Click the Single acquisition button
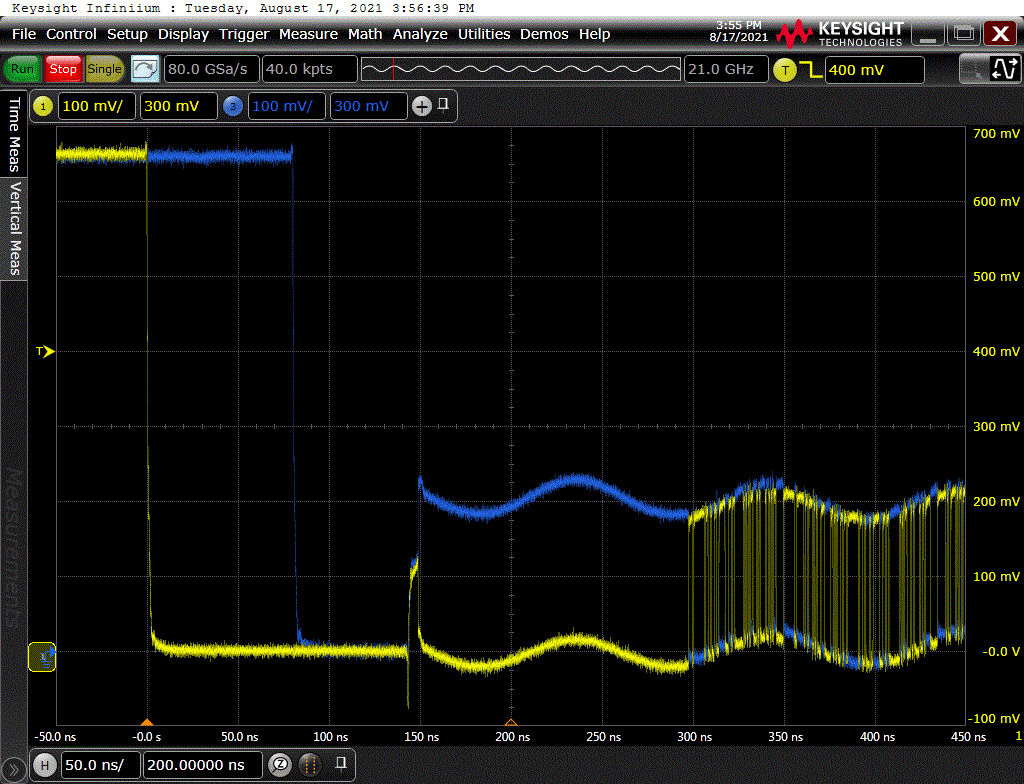This screenshot has width=1024, height=784. pos(104,69)
